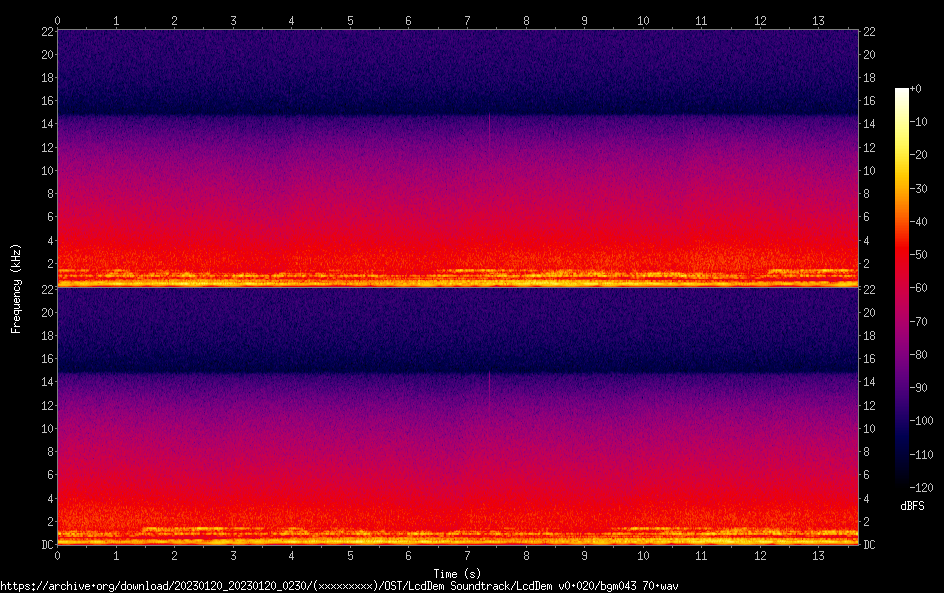Click the 12 kHz right-axis label of the upper channel
Screen dimensions: 944x593
tap(870, 147)
